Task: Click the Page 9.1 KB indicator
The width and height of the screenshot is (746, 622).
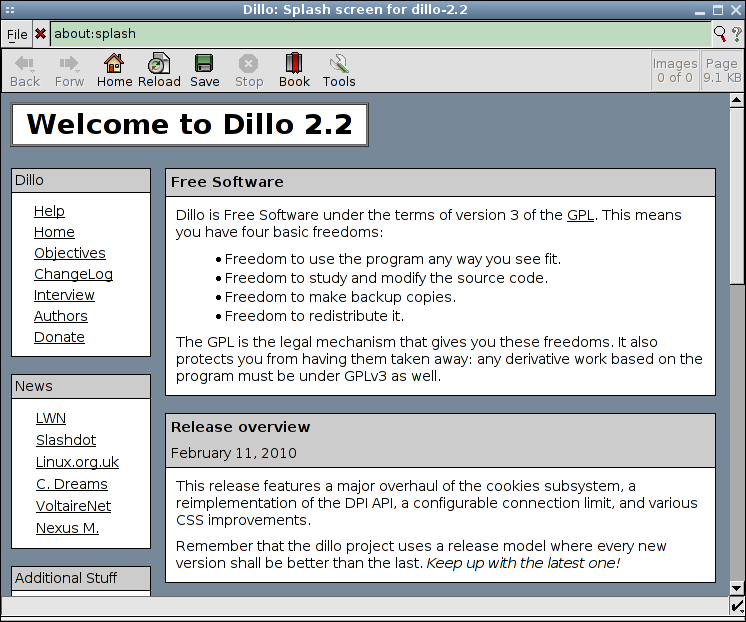Action: tap(722, 70)
